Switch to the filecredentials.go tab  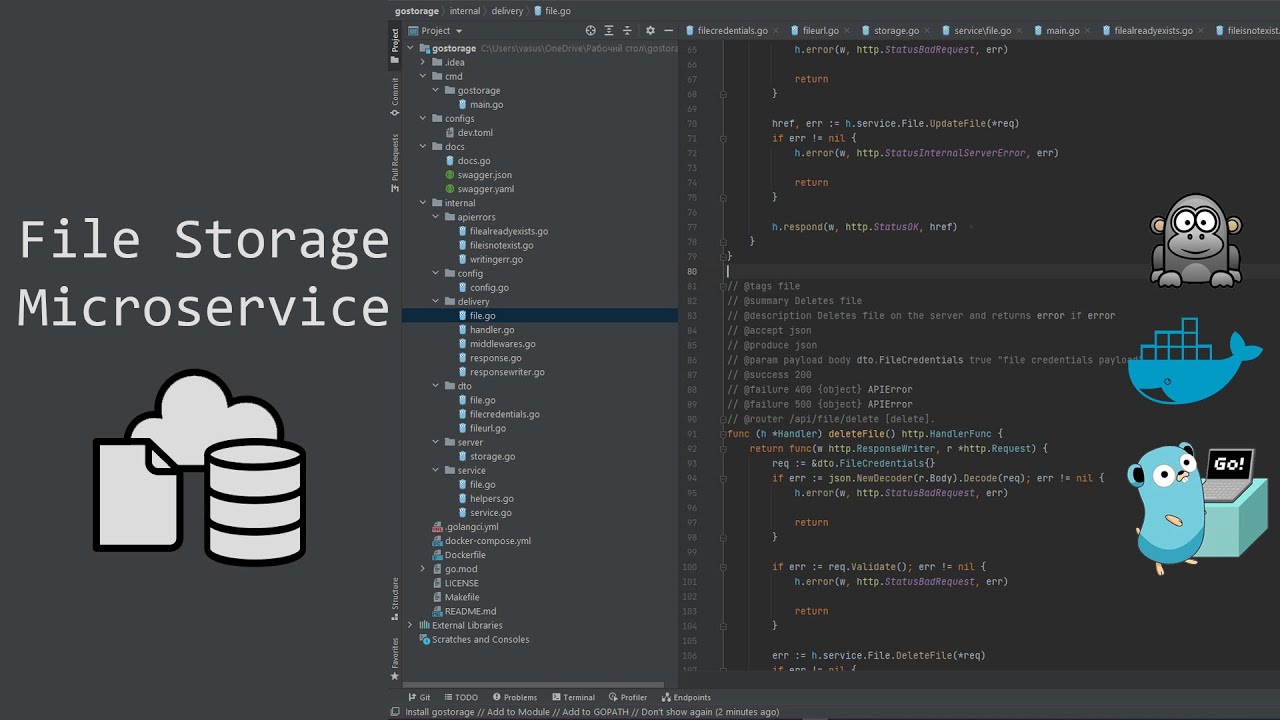click(x=732, y=31)
